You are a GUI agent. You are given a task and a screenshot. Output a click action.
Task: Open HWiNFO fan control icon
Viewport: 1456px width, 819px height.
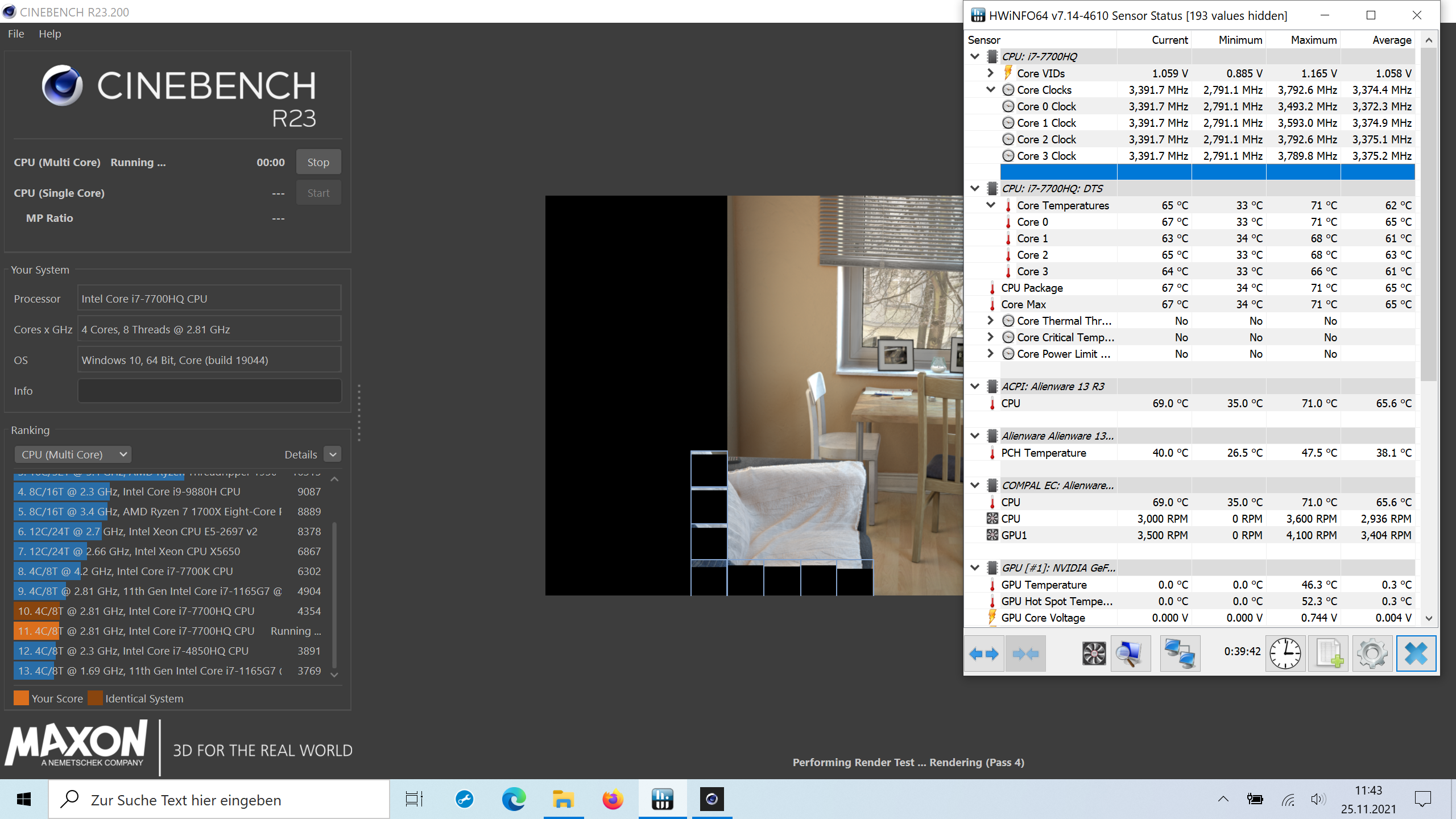click(x=1093, y=653)
